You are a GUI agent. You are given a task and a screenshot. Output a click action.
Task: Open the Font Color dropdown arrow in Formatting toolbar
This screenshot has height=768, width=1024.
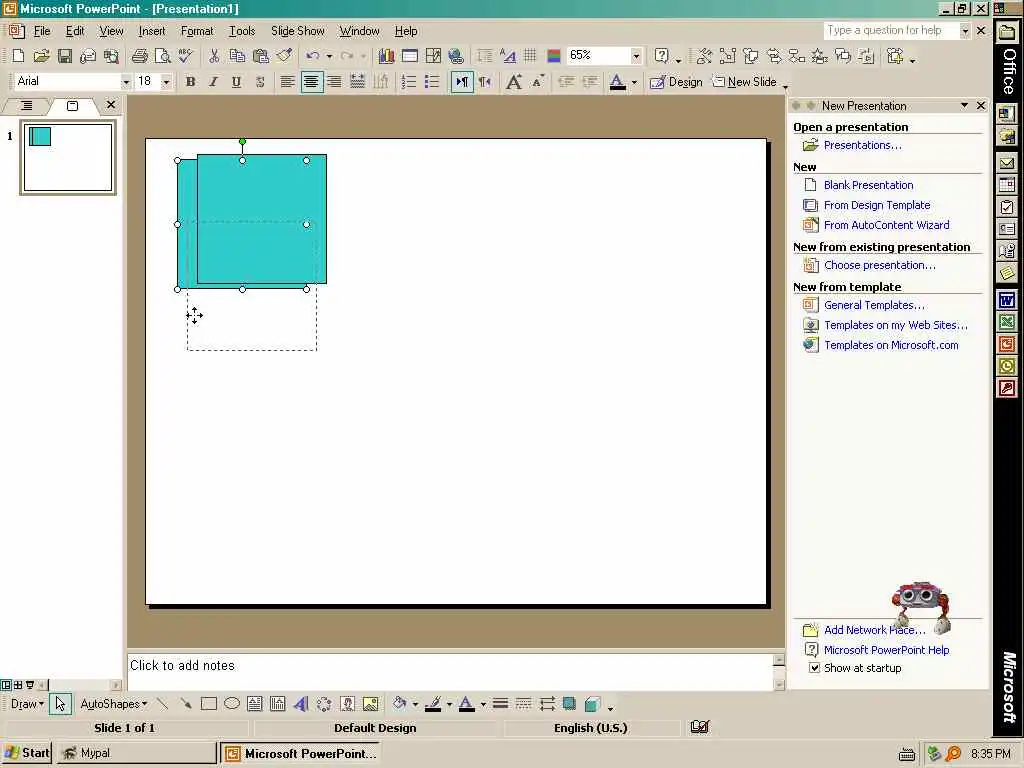(x=634, y=82)
